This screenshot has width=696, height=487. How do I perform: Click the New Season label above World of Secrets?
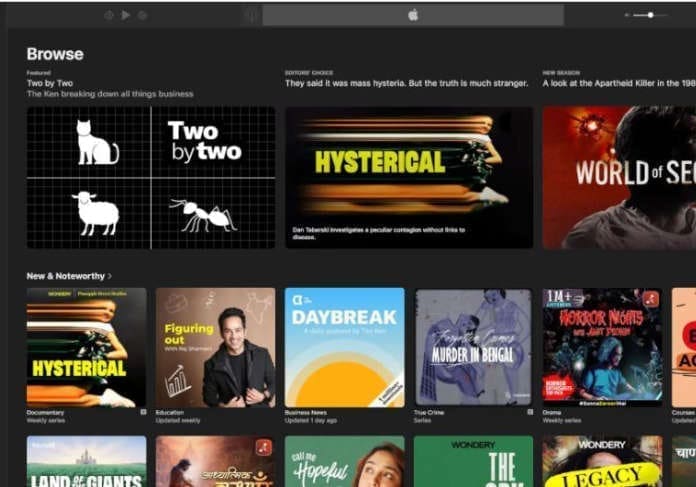561,73
